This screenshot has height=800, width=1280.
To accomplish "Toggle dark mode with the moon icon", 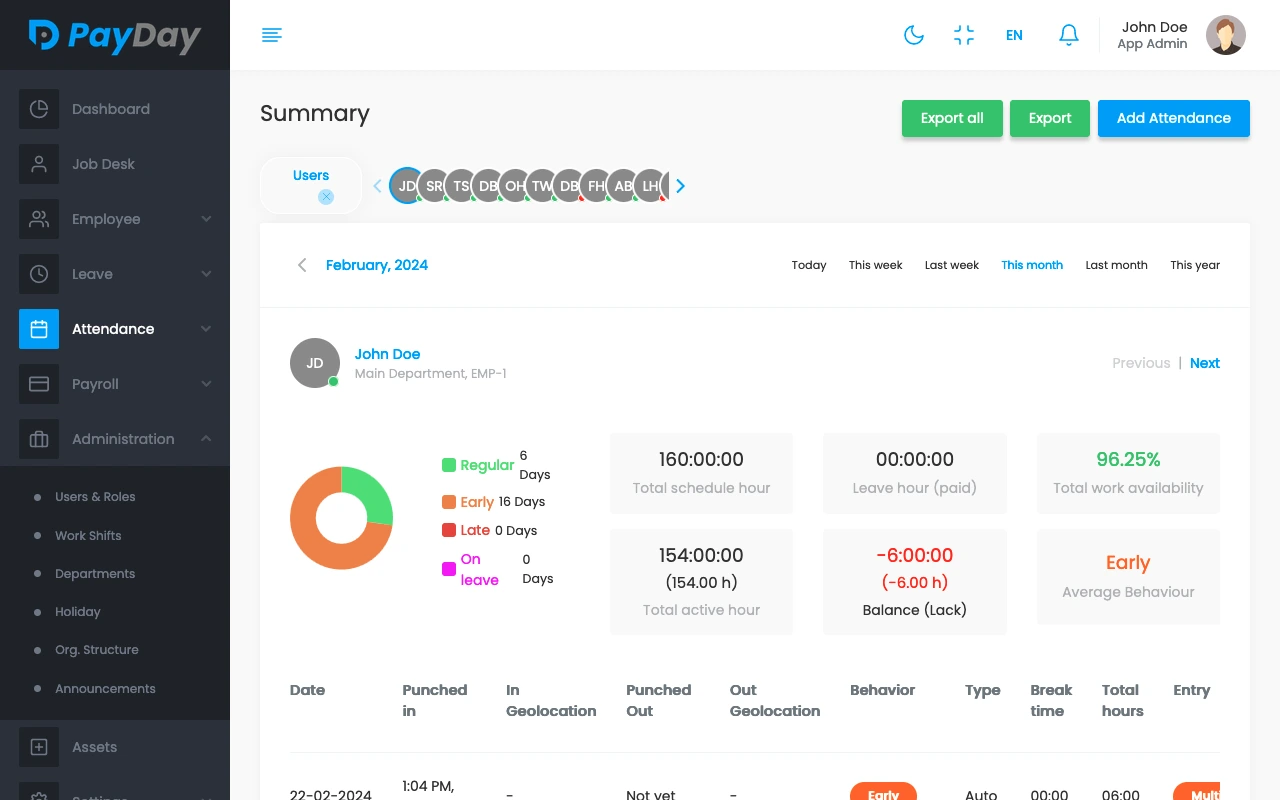I will [913, 35].
